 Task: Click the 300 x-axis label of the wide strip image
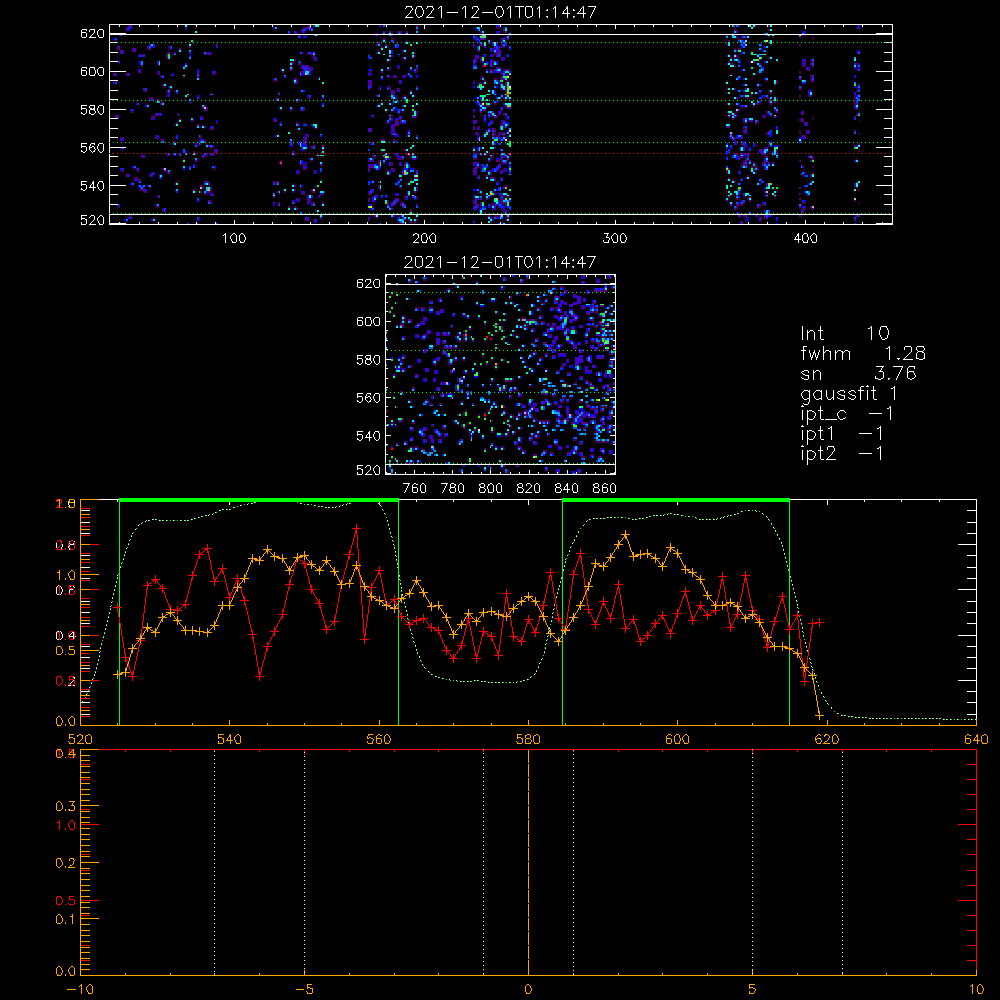(615, 239)
